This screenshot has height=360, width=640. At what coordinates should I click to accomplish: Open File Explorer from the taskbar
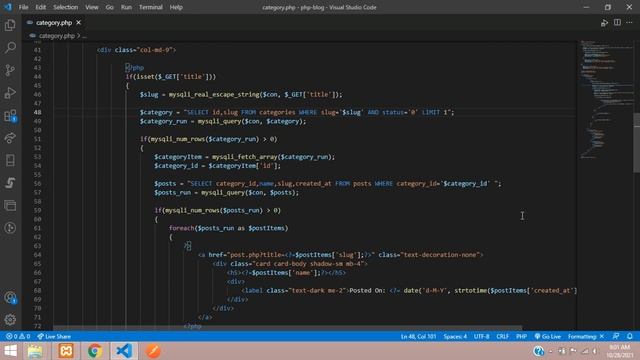(x=35, y=351)
